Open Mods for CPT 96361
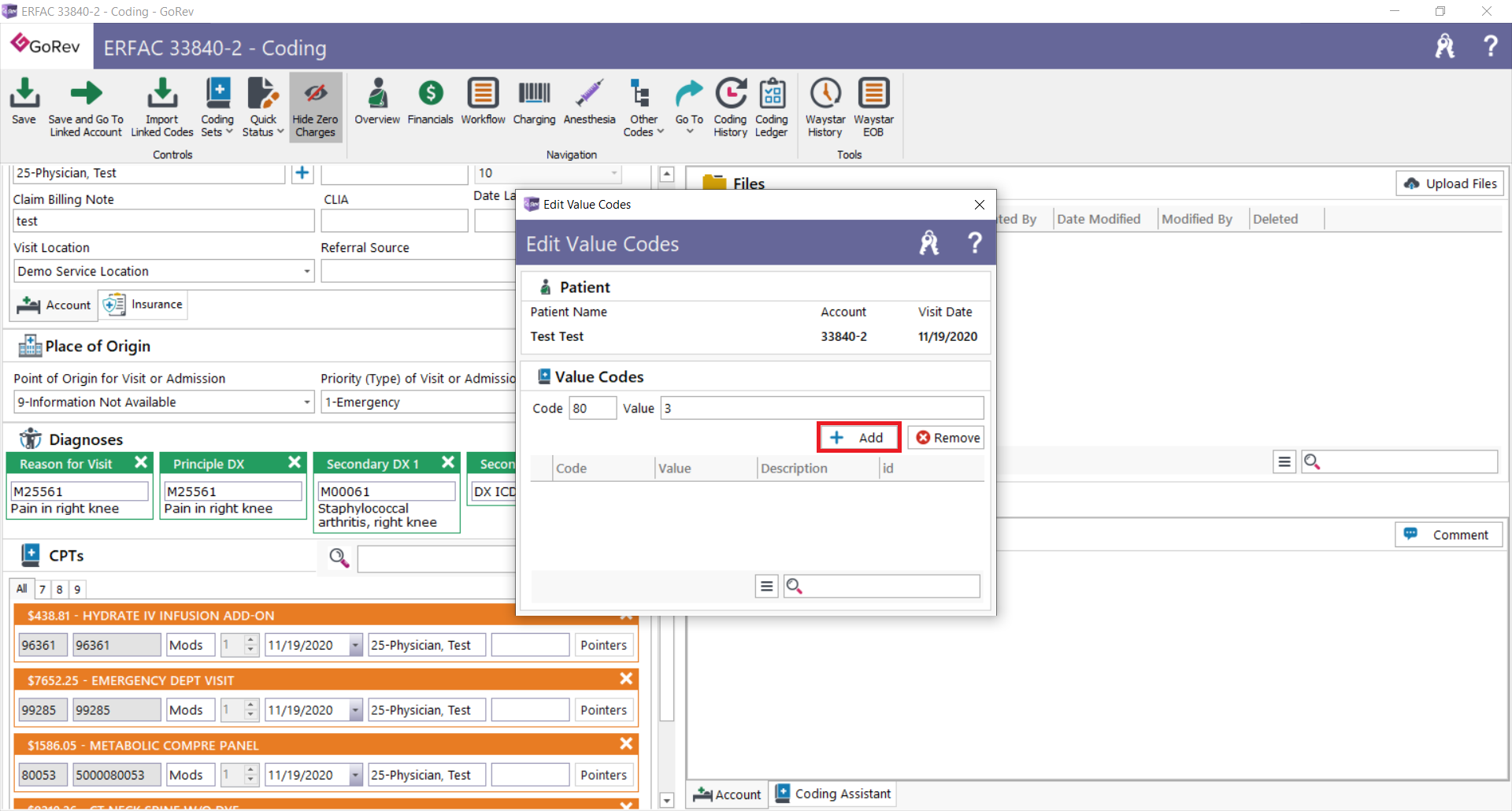 tap(190, 645)
